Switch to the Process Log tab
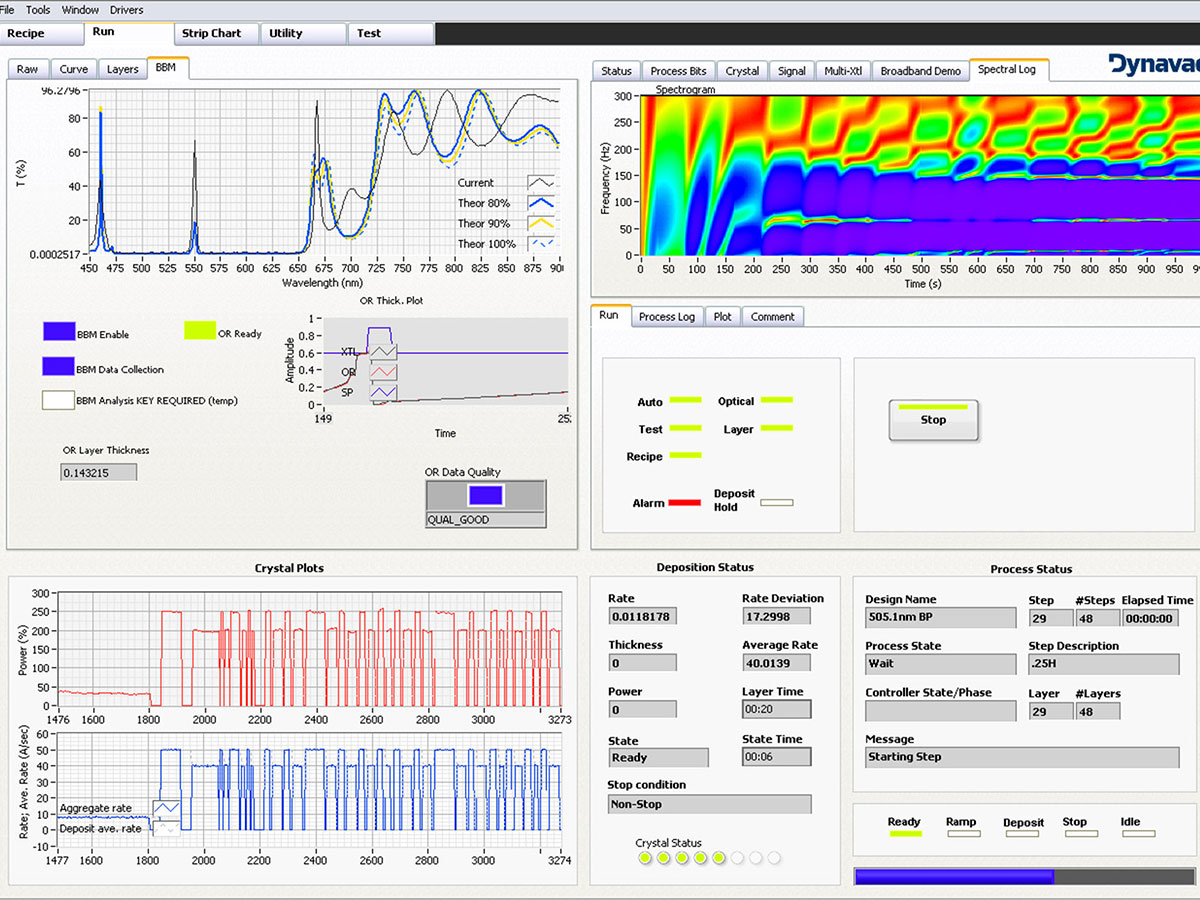The width and height of the screenshot is (1200, 900). point(667,316)
